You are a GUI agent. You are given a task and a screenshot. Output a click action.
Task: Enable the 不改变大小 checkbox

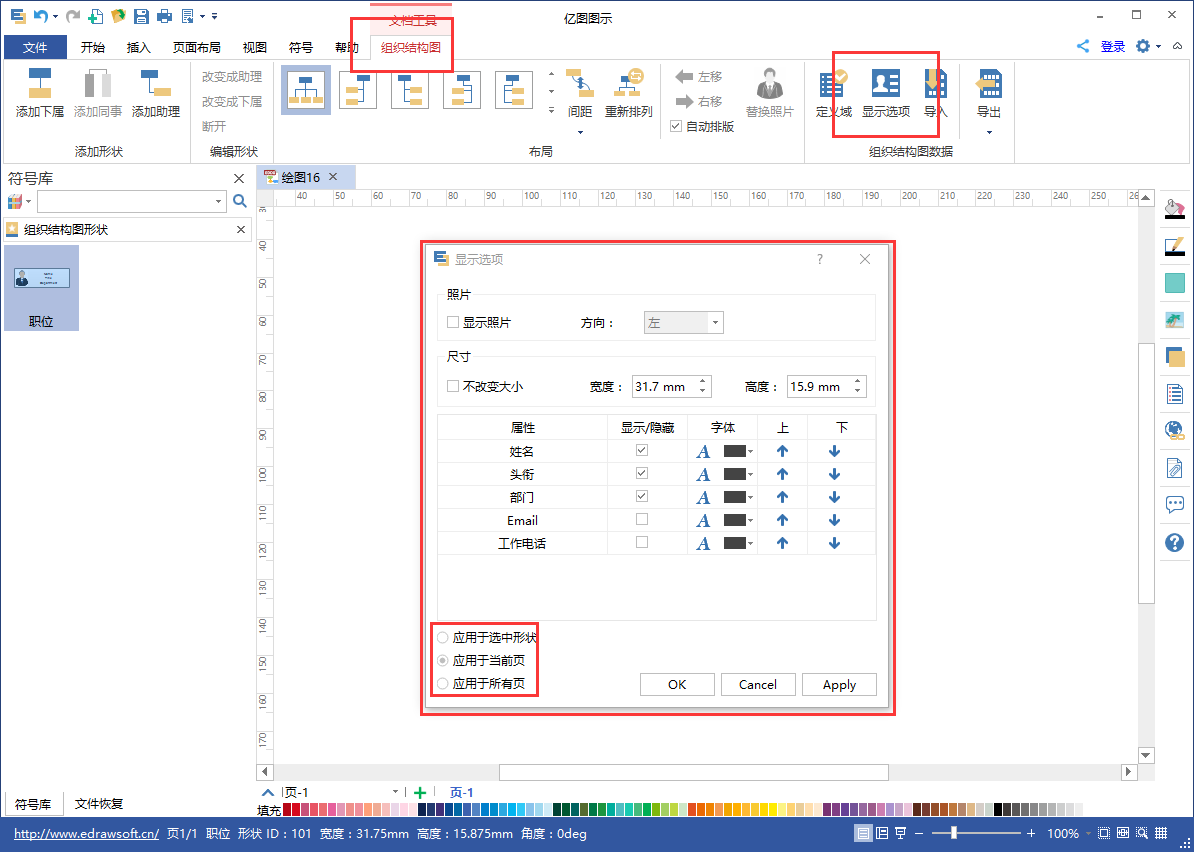(x=453, y=386)
